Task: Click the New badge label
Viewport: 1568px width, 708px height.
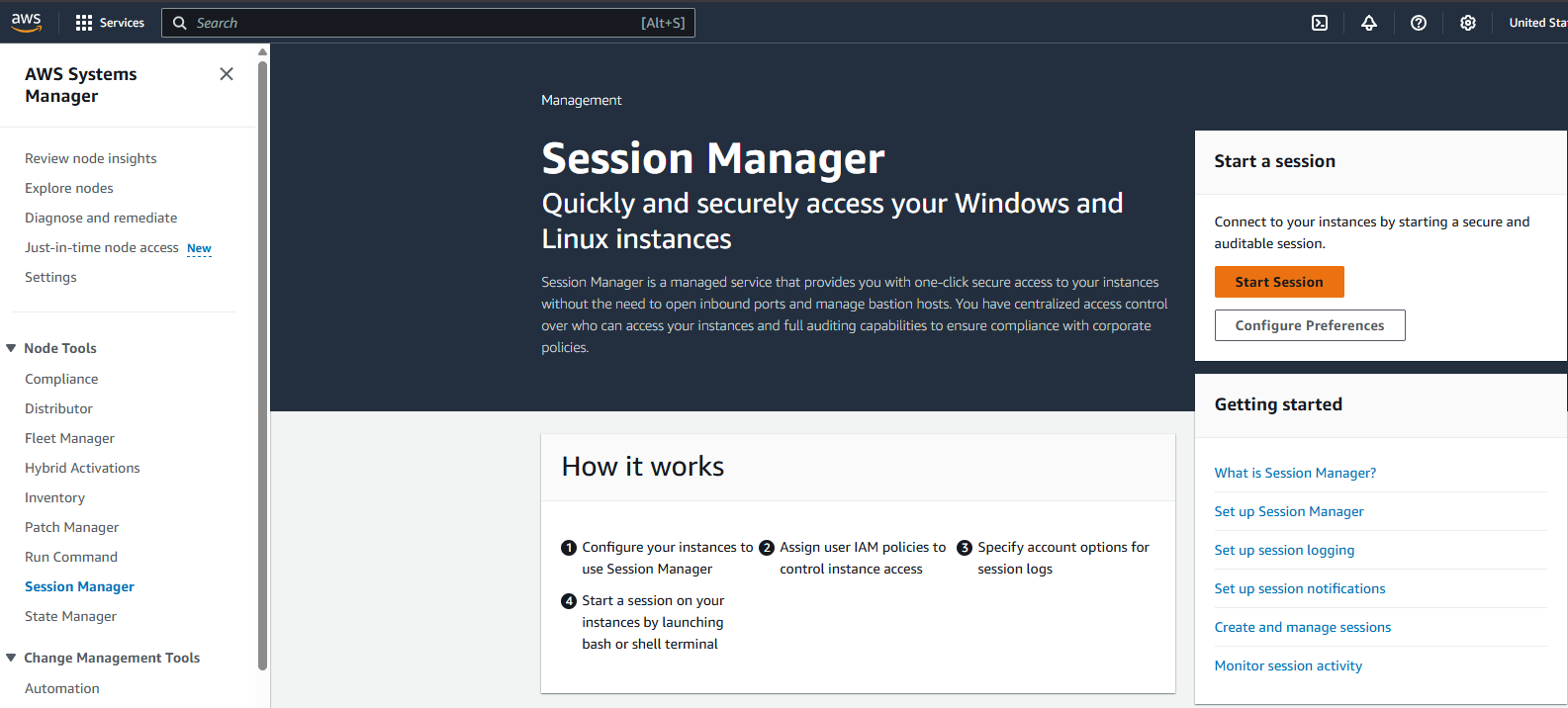Action: [x=199, y=248]
